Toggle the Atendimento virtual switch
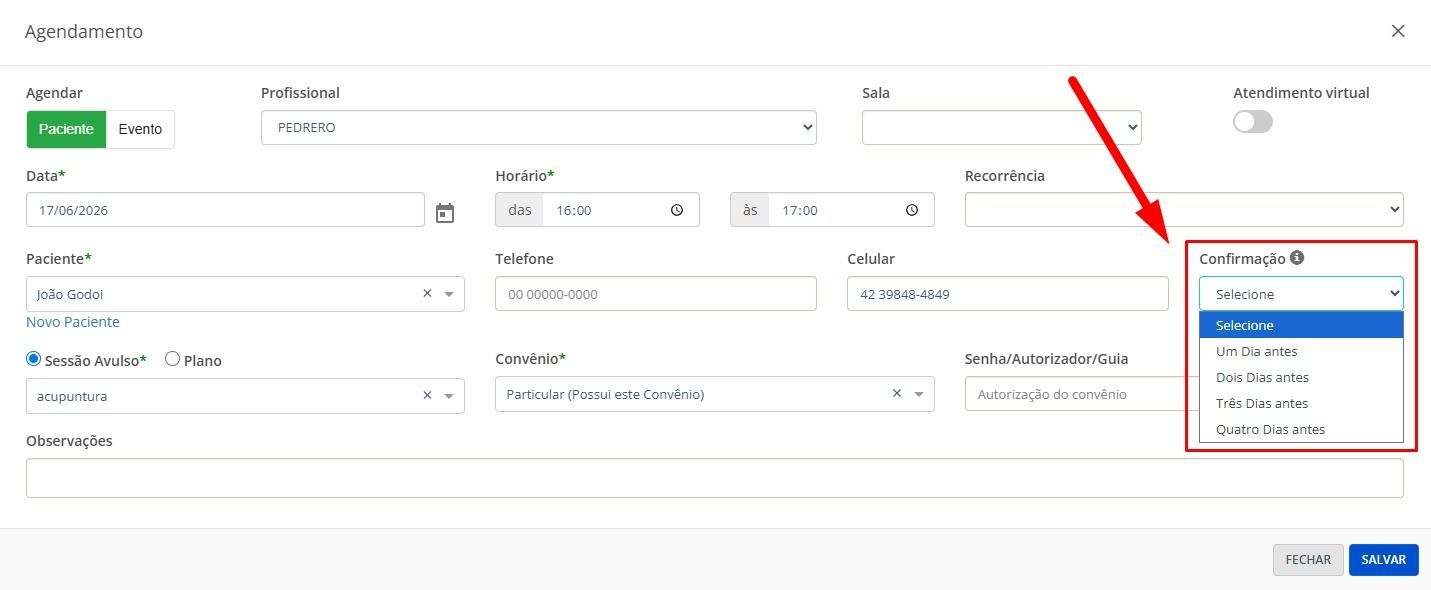Screen dimensions: 1431x590 1253,121
